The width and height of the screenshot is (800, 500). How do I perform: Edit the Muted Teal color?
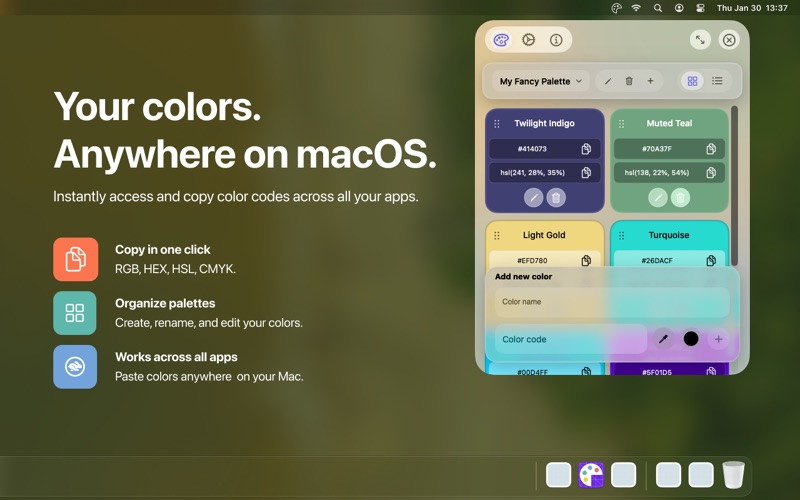click(x=658, y=197)
